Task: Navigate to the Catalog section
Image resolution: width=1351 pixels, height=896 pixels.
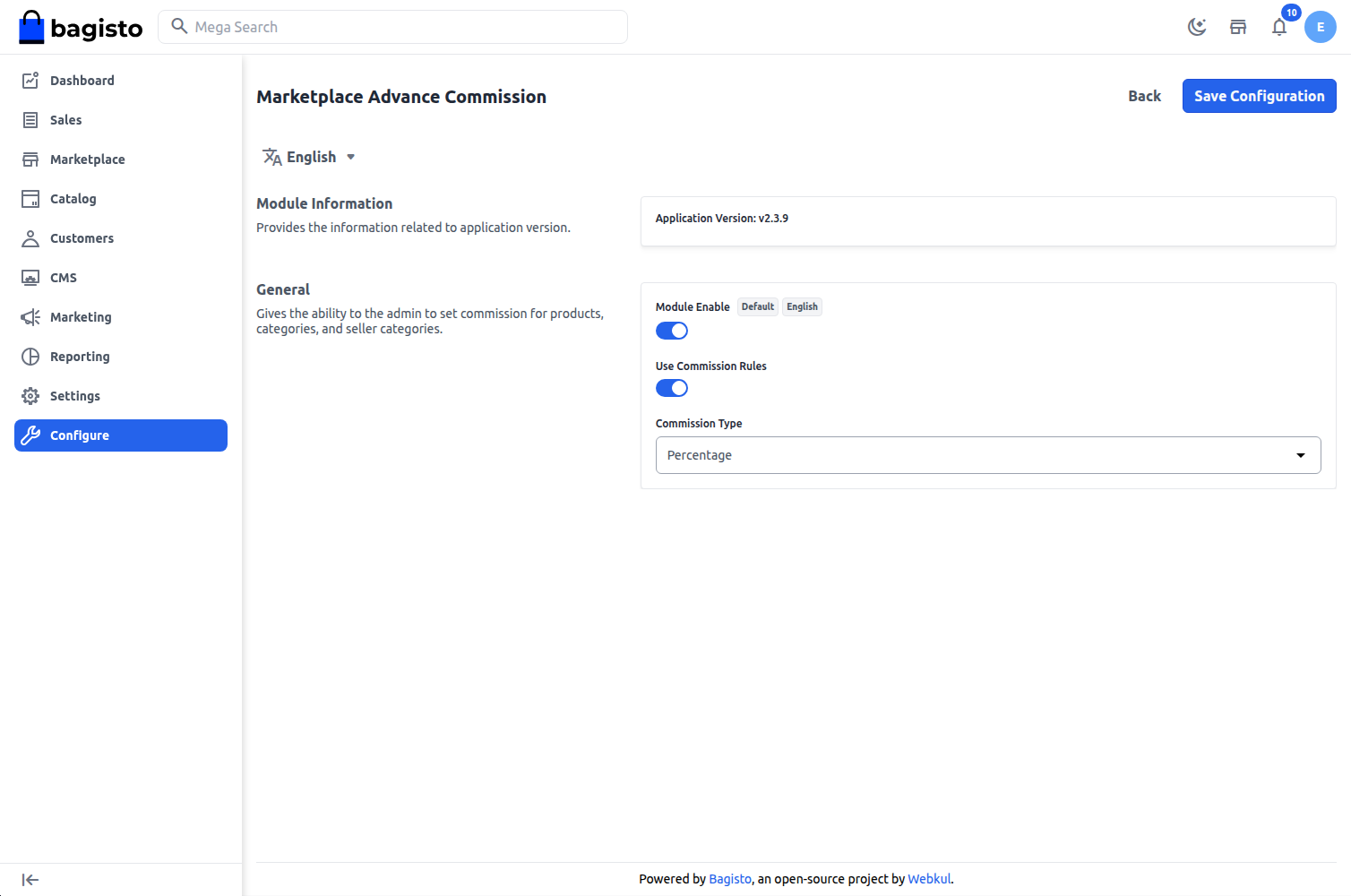Action: (73, 198)
